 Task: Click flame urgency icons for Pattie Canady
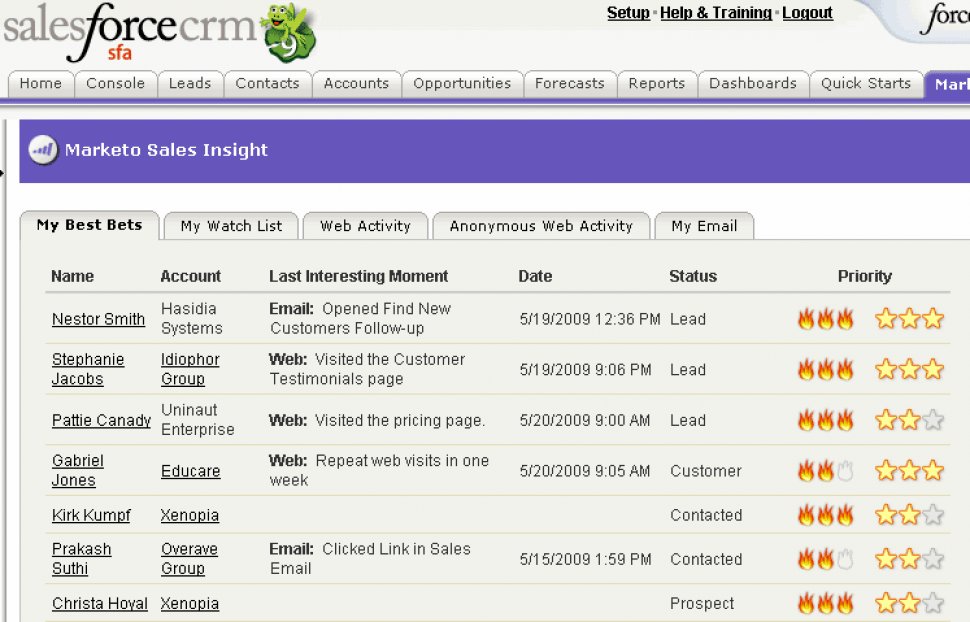coord(826,421)
